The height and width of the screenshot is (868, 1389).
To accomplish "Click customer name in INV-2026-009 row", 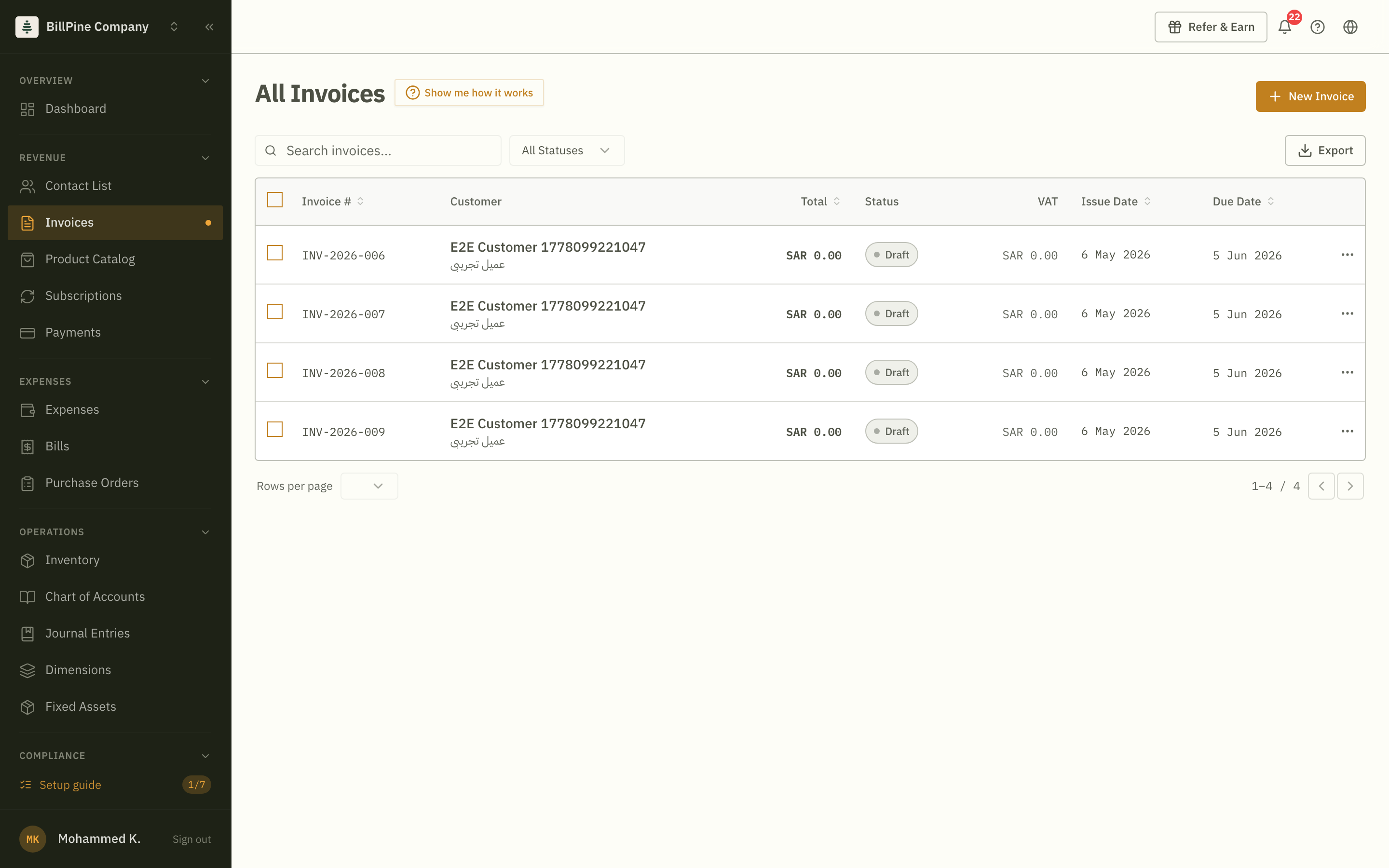I will tap(547, 424).
